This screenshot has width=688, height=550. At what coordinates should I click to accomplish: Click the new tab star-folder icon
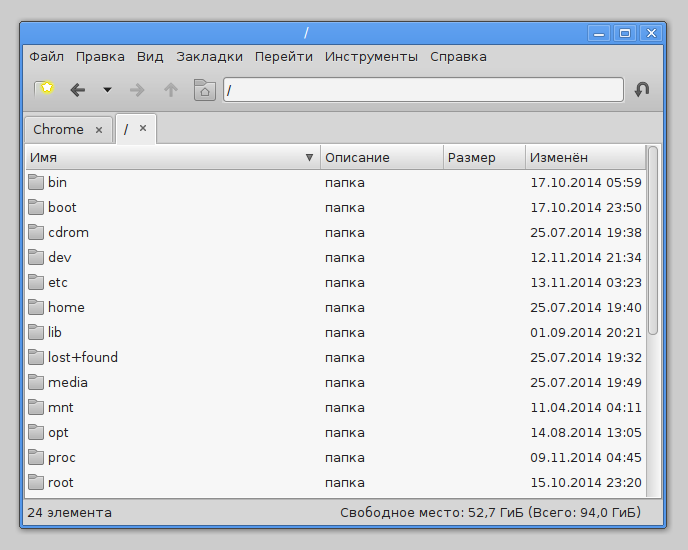coord(44,90)
